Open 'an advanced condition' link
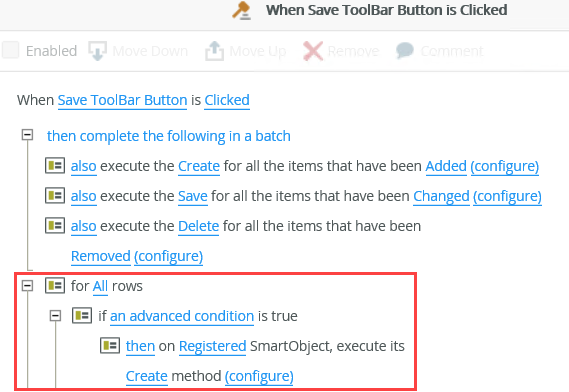569x392 pixels. 182,316
